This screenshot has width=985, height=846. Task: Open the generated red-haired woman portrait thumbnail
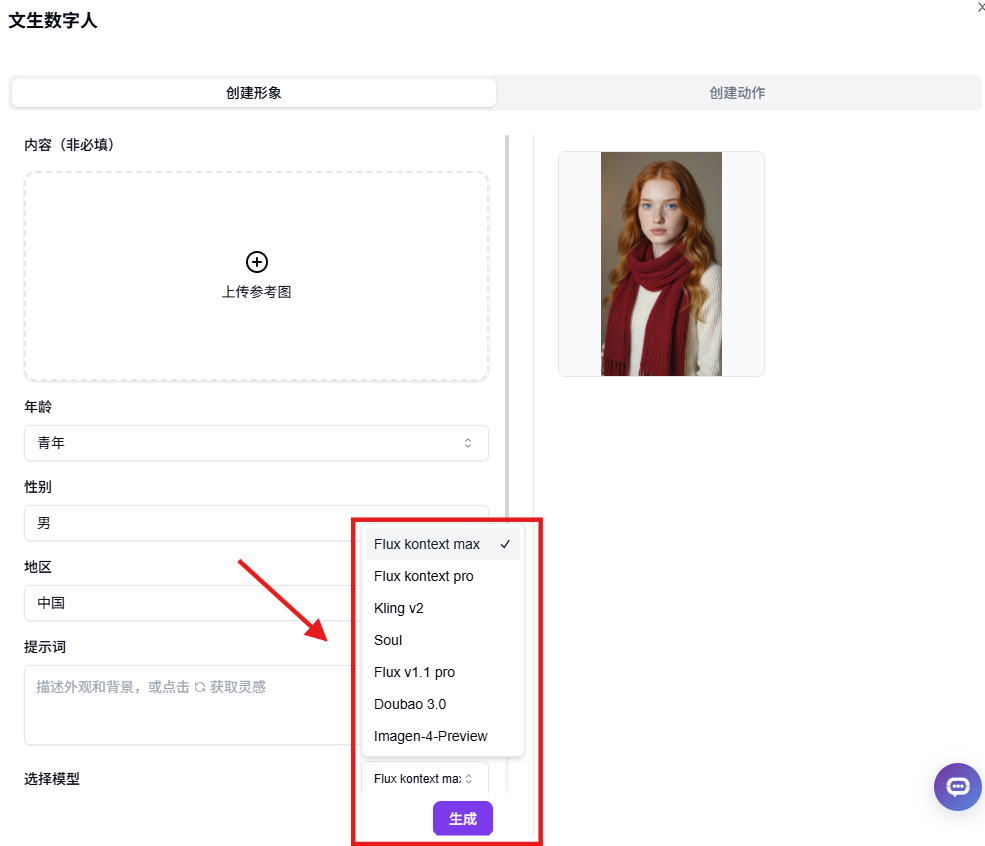click(661, 264)
